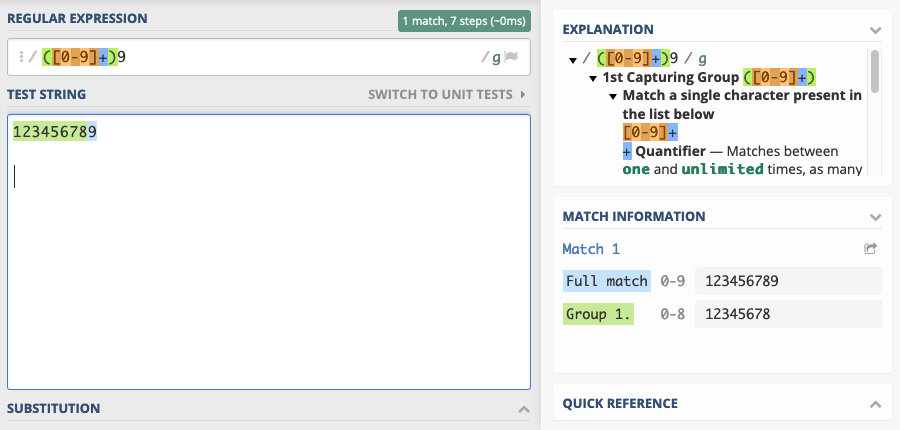Expand the Quick Reference panel chevron
The image size is (900, 430).
click(875, 404)
